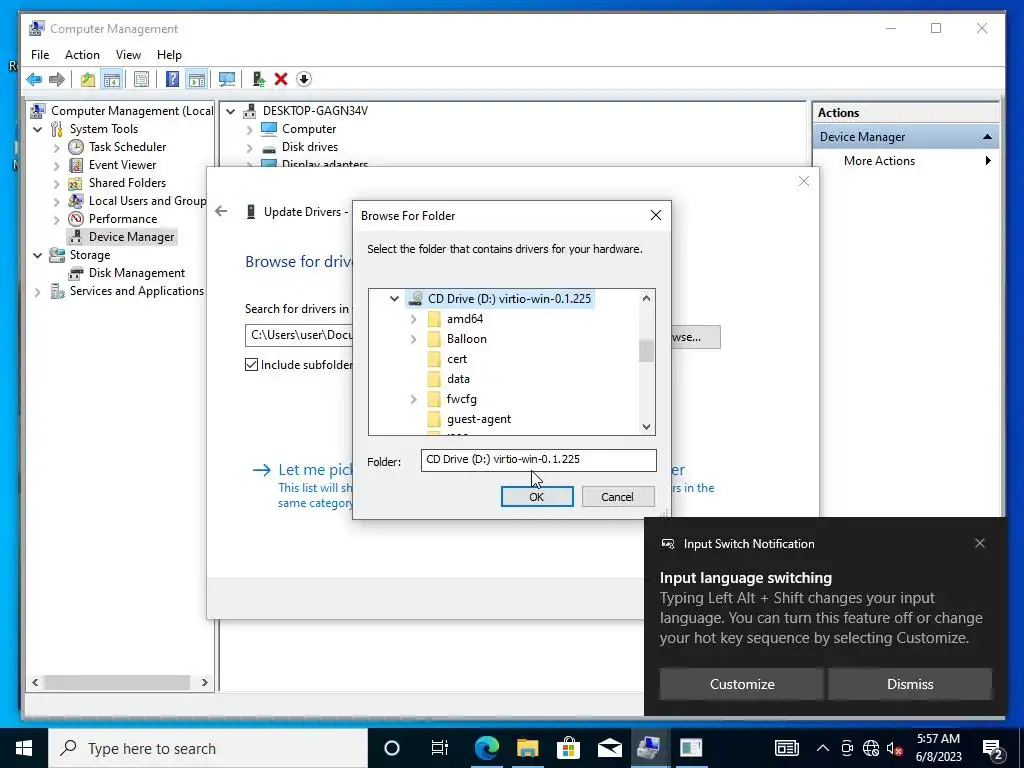Select the cert folder

pos(456,359)
